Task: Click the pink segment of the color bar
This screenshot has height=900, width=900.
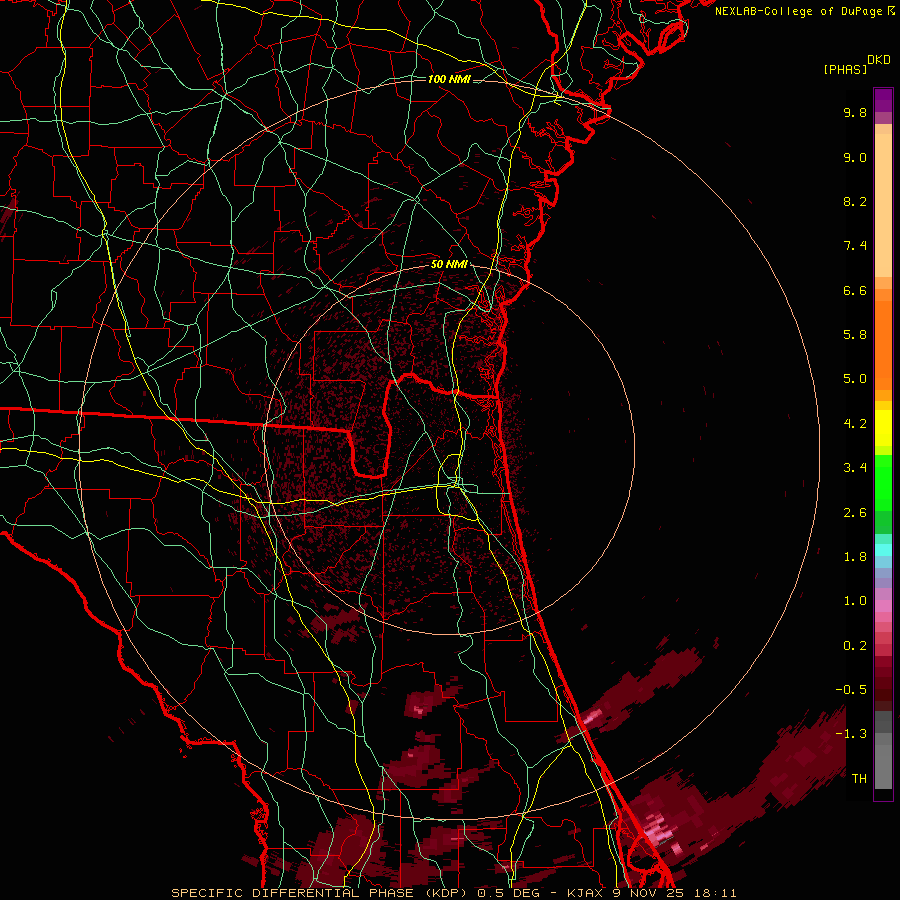Action: 883,606
